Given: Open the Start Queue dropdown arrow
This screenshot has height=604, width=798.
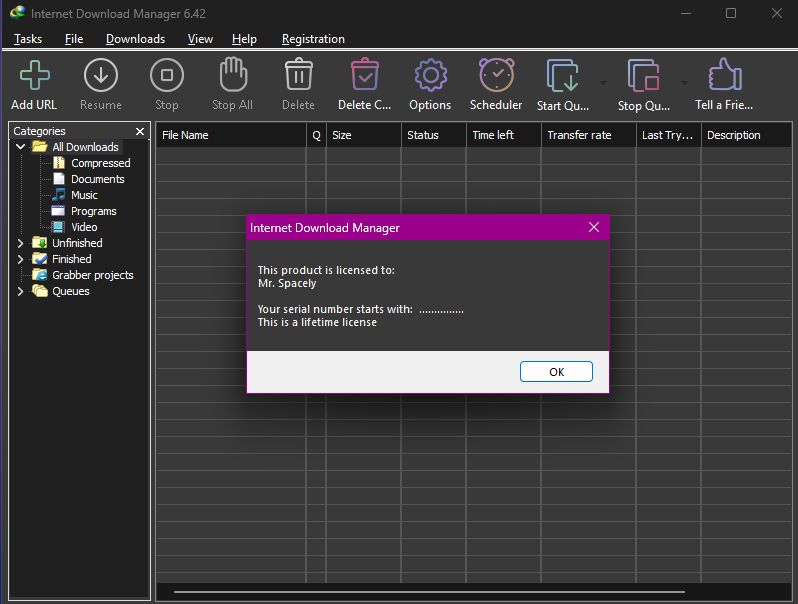Looking at the screenshot, I should click(603, 82).
